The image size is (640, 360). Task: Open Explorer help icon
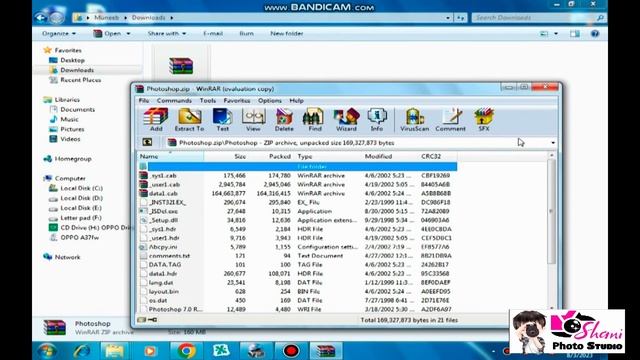click(x=595, y=33)
